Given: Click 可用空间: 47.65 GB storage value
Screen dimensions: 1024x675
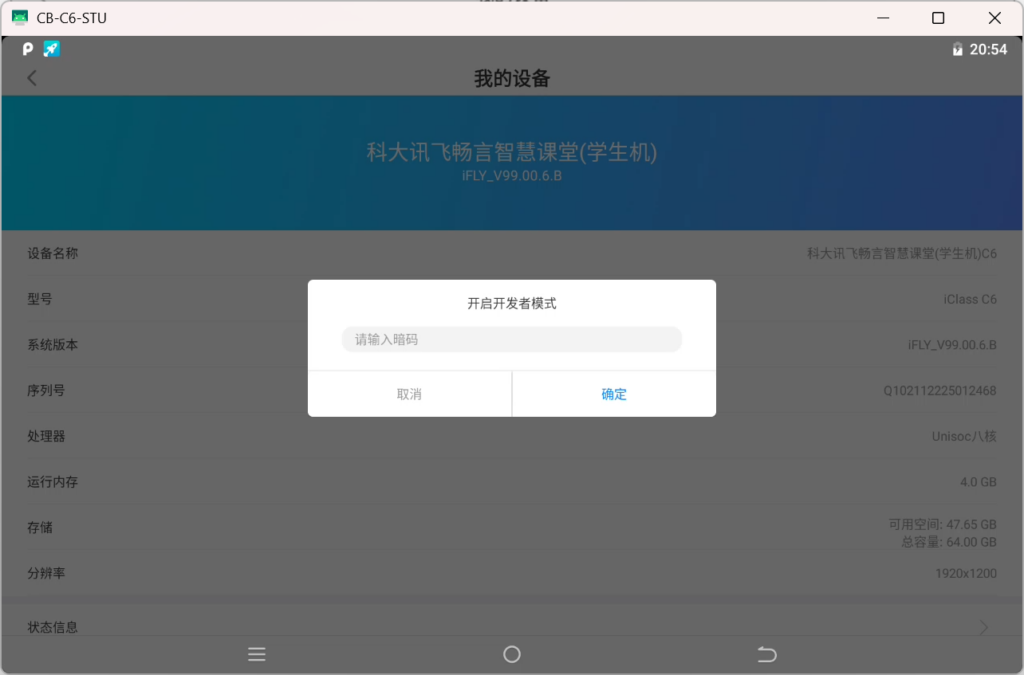Looking at the screenshot, I should (942, 524).
